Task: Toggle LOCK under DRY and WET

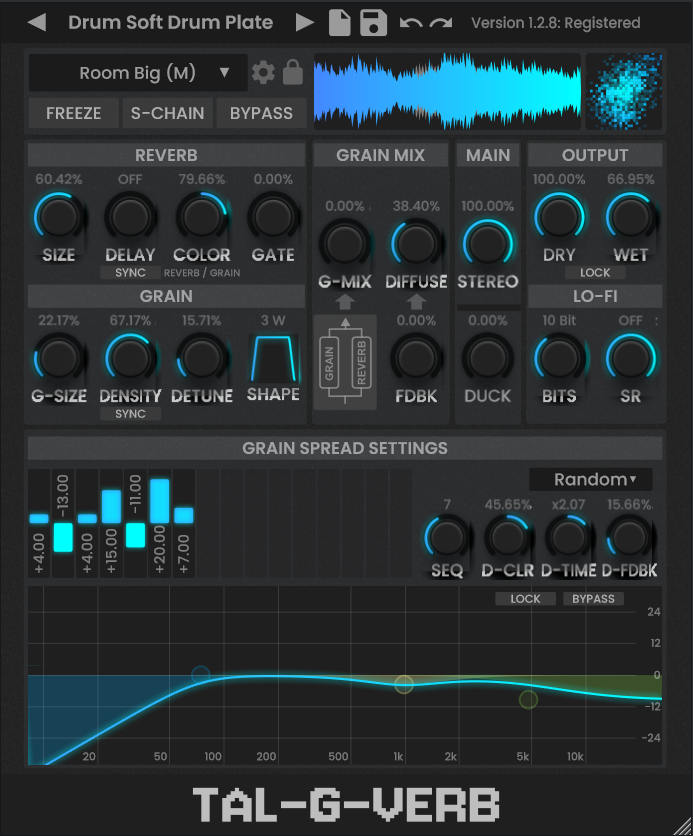Action: [x=595, y=272]
